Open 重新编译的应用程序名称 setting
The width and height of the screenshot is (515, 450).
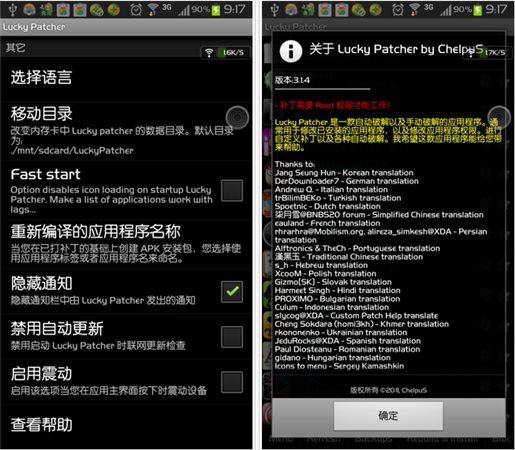(126, 244)
